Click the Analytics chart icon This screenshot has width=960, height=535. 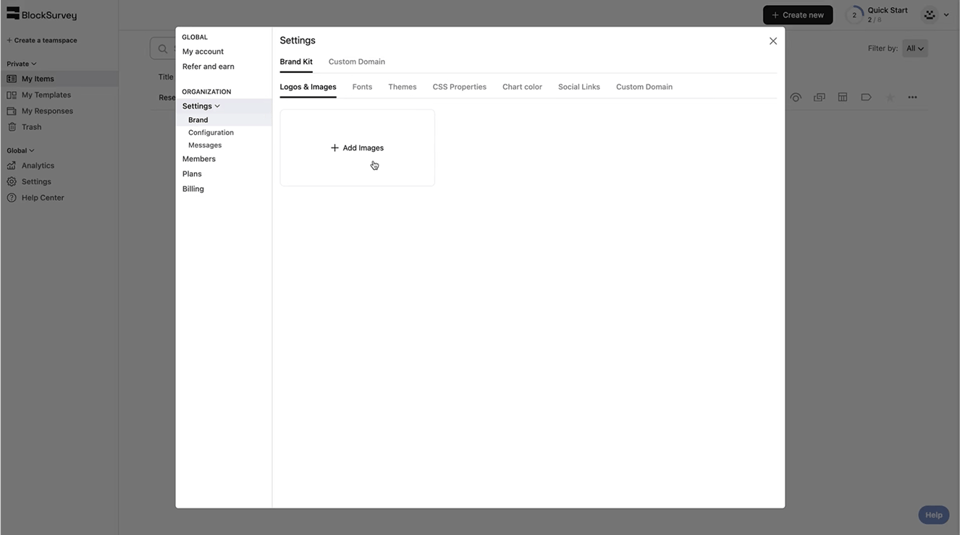pos(12,165)
